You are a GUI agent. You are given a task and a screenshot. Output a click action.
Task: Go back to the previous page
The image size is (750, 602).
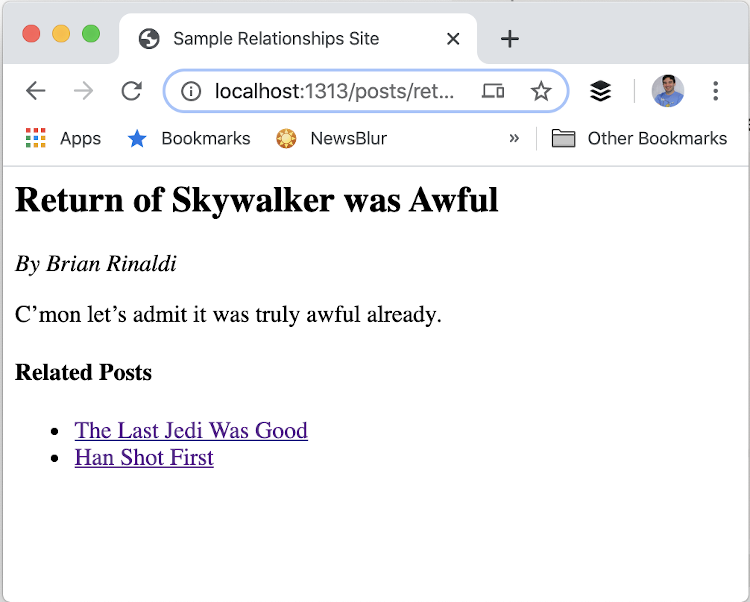point(36,91)
